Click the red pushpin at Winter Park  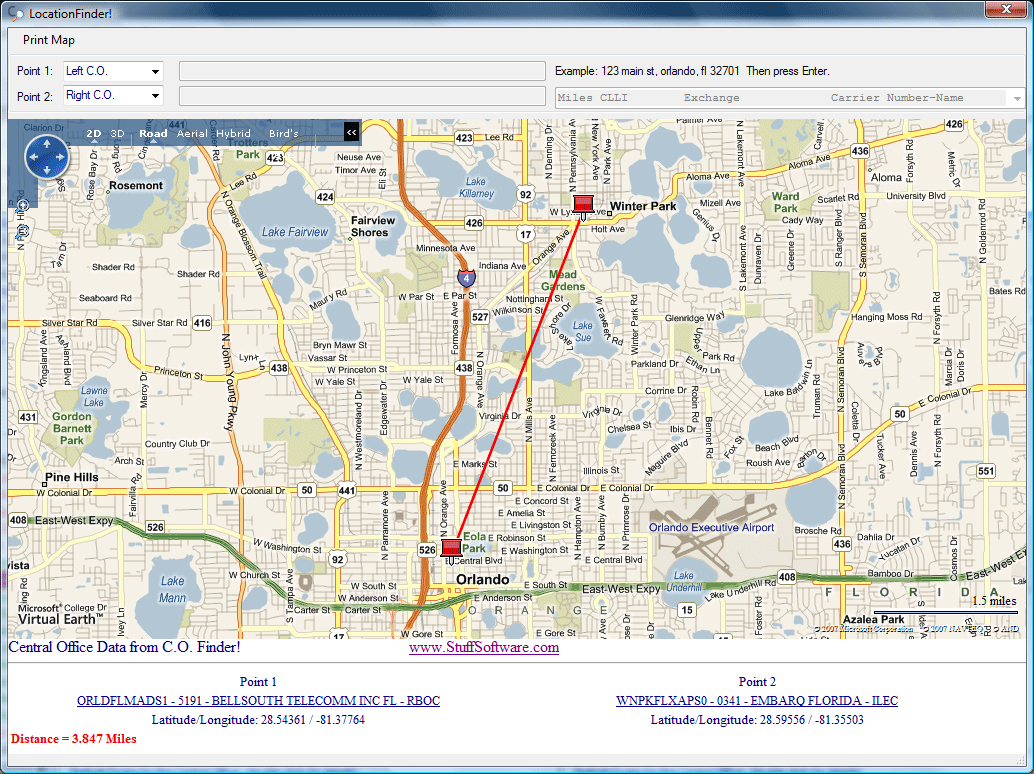click(583, 206)
